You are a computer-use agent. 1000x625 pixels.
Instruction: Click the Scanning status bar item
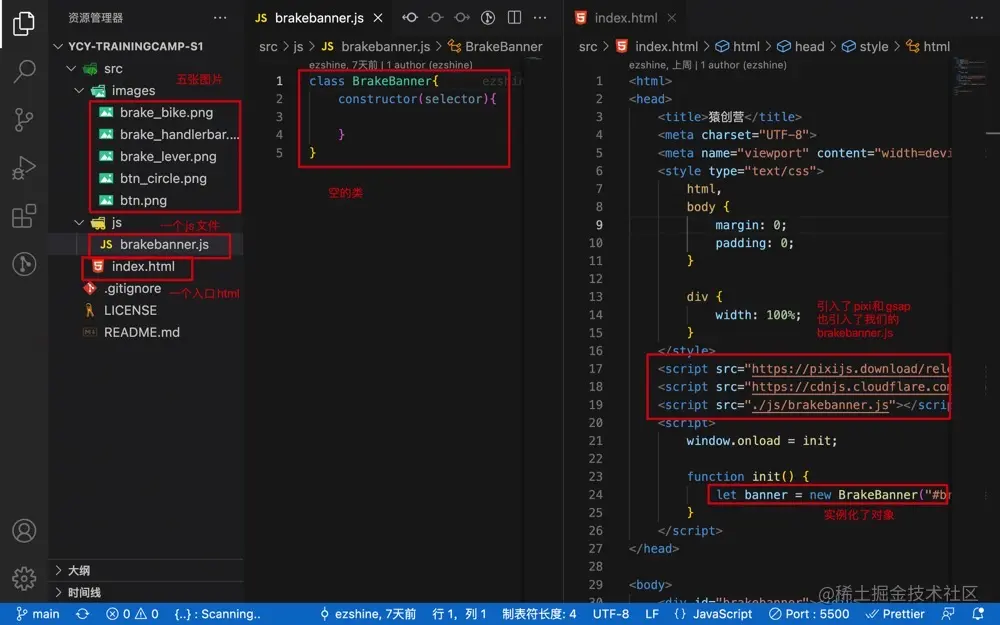pyautogui.click(x=217, y=614)
